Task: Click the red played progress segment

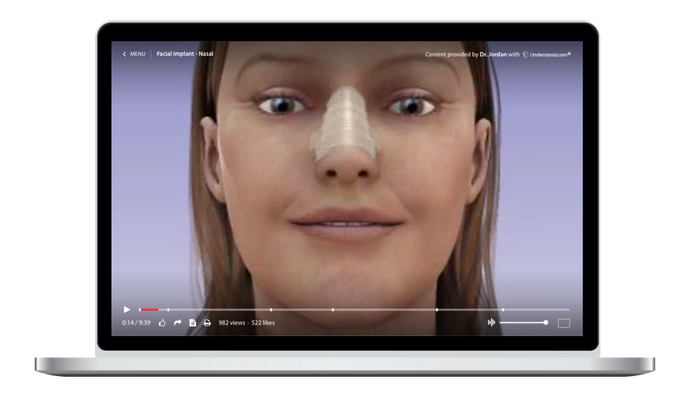Action: click(x=149, y=310)
